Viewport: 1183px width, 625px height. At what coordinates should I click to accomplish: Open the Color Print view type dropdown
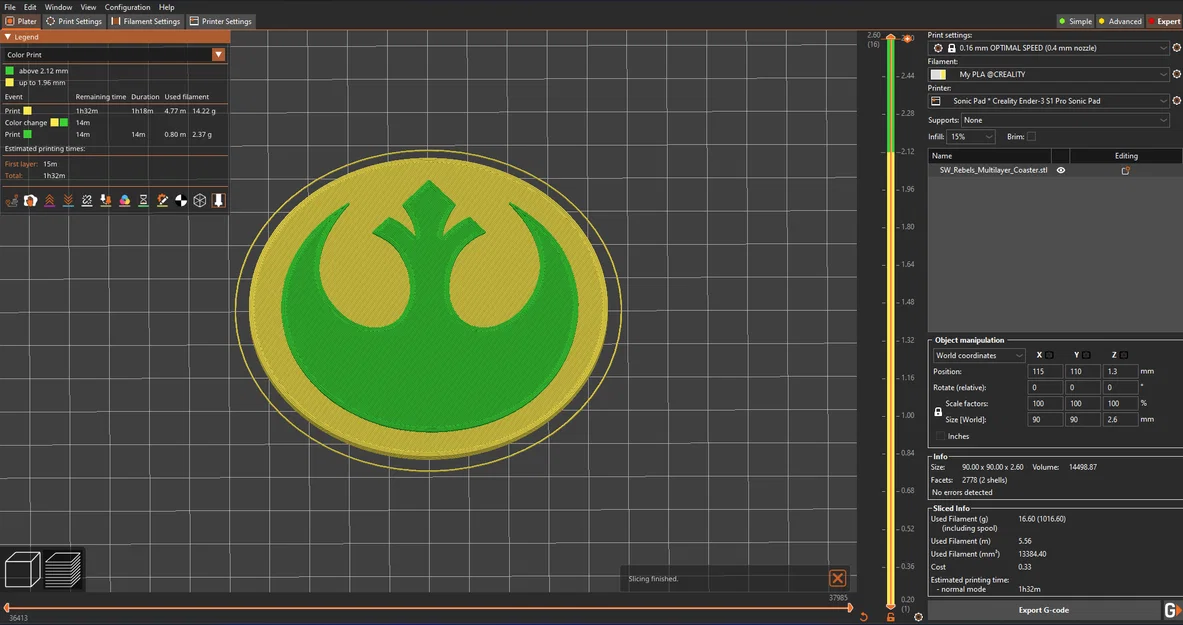(218, 54)
